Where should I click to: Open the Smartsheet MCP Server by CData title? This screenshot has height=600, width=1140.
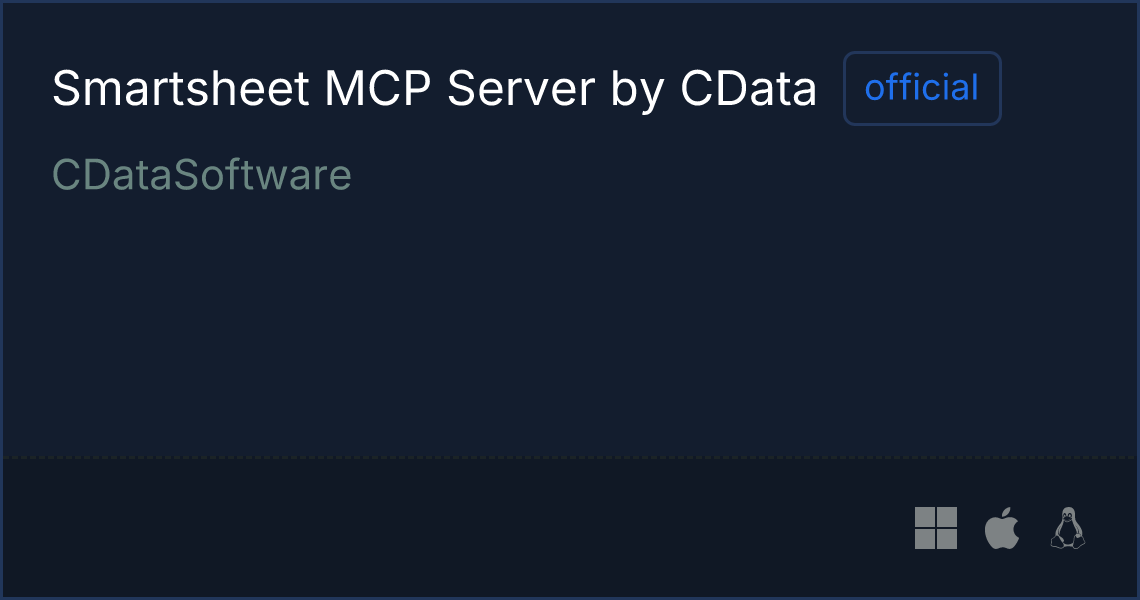pyautogui.click(x=435, y=89)
